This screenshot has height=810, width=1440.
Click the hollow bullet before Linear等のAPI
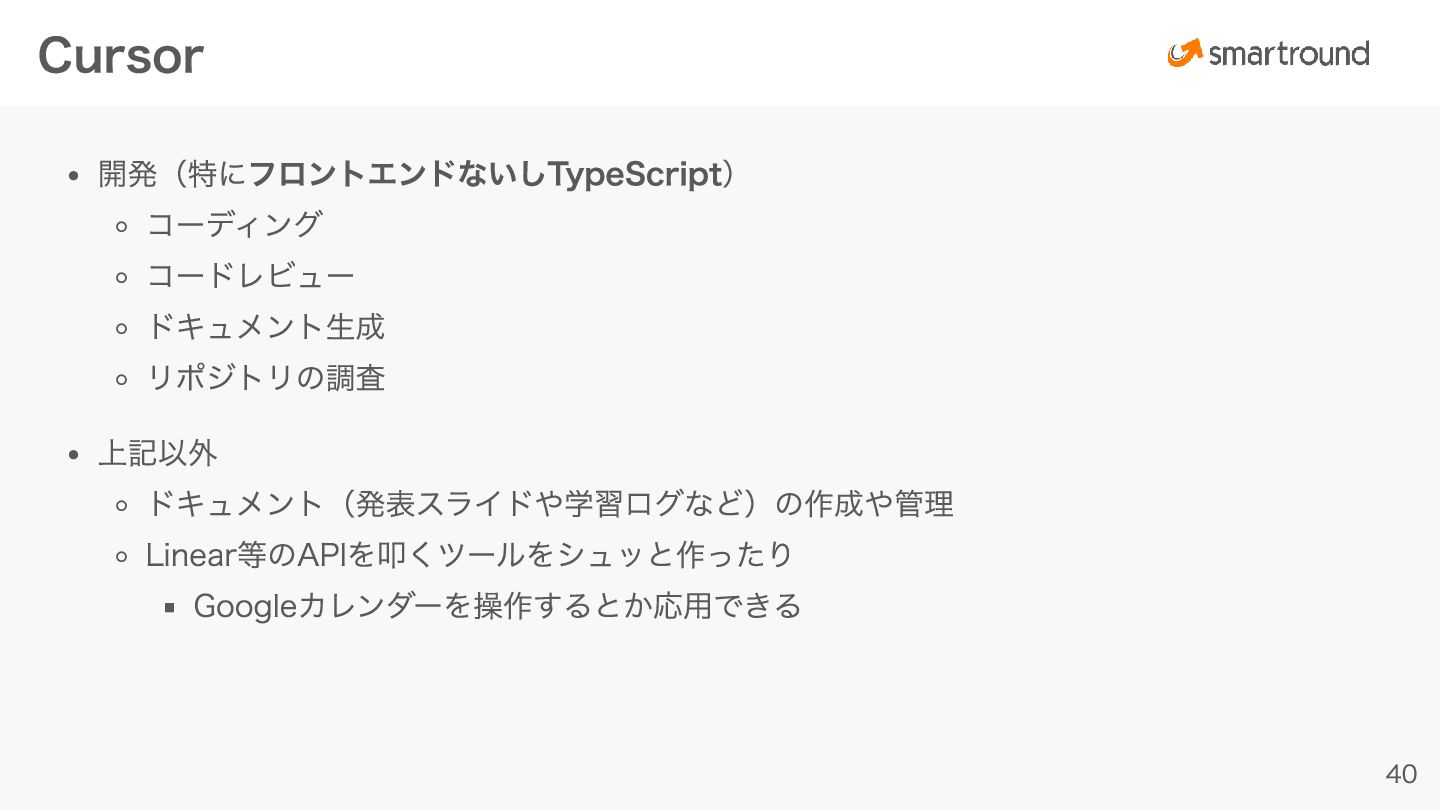[x=122, y=556]
